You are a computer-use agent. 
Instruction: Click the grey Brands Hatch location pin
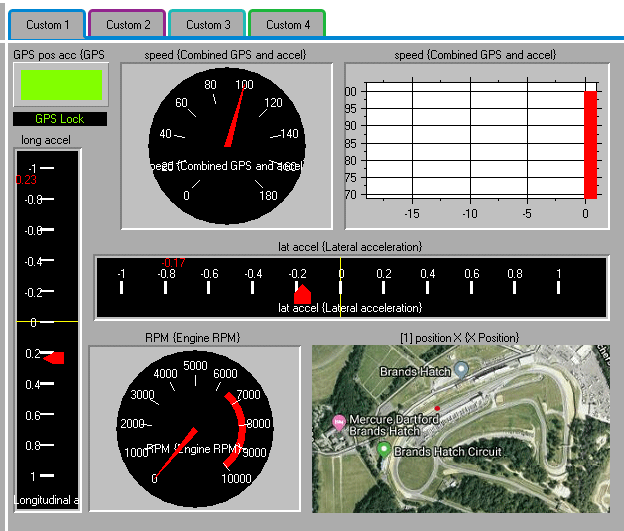[461, 369]
